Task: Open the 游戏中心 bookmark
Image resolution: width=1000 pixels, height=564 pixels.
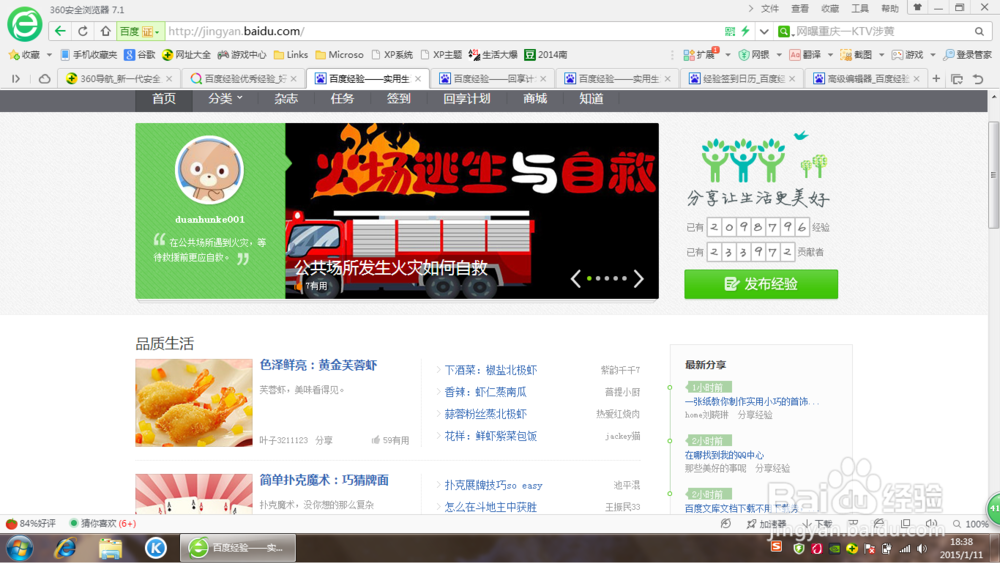Action: pyautogui.click(x=242, y=55)
